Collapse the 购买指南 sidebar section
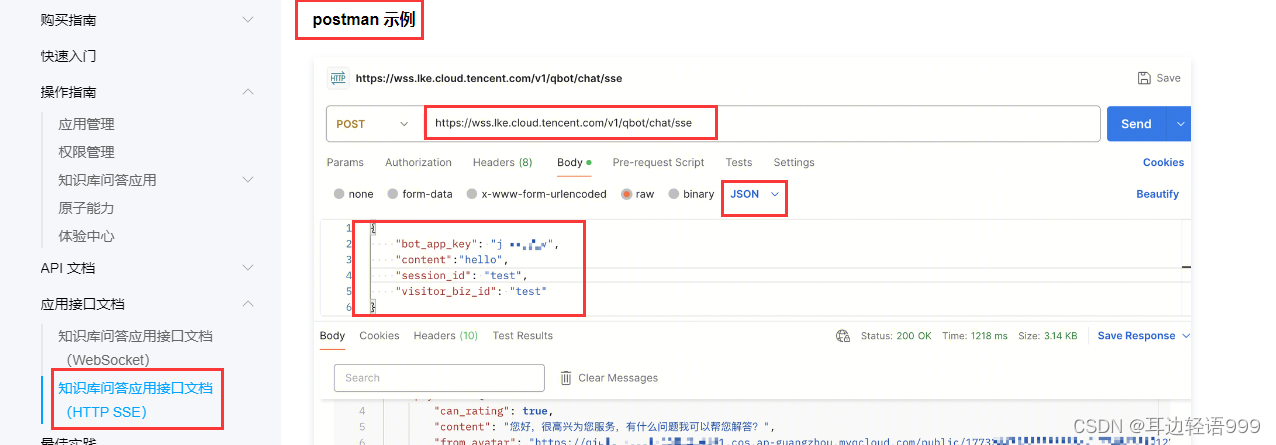1276x445 pixels. click(x=248, y=20)
